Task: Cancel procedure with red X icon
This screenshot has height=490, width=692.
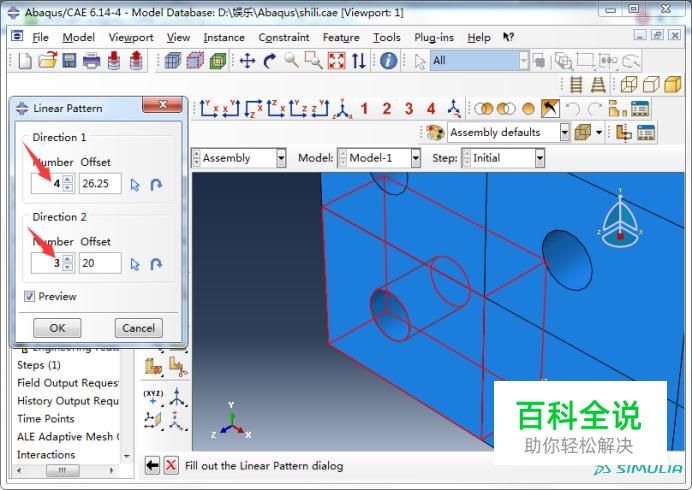Action: coord(171,465)
